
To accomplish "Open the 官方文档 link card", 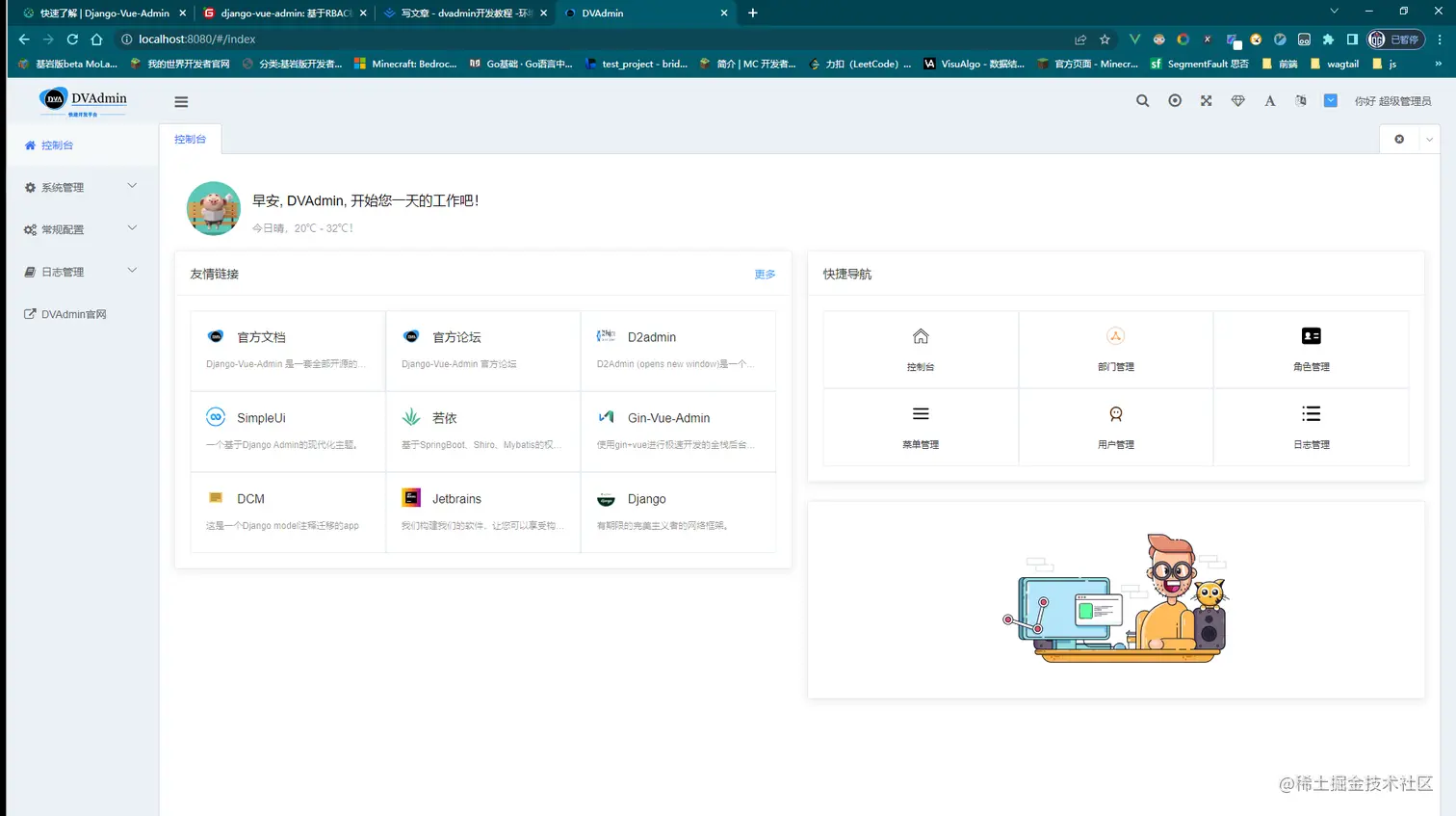I will click(288, 351).
